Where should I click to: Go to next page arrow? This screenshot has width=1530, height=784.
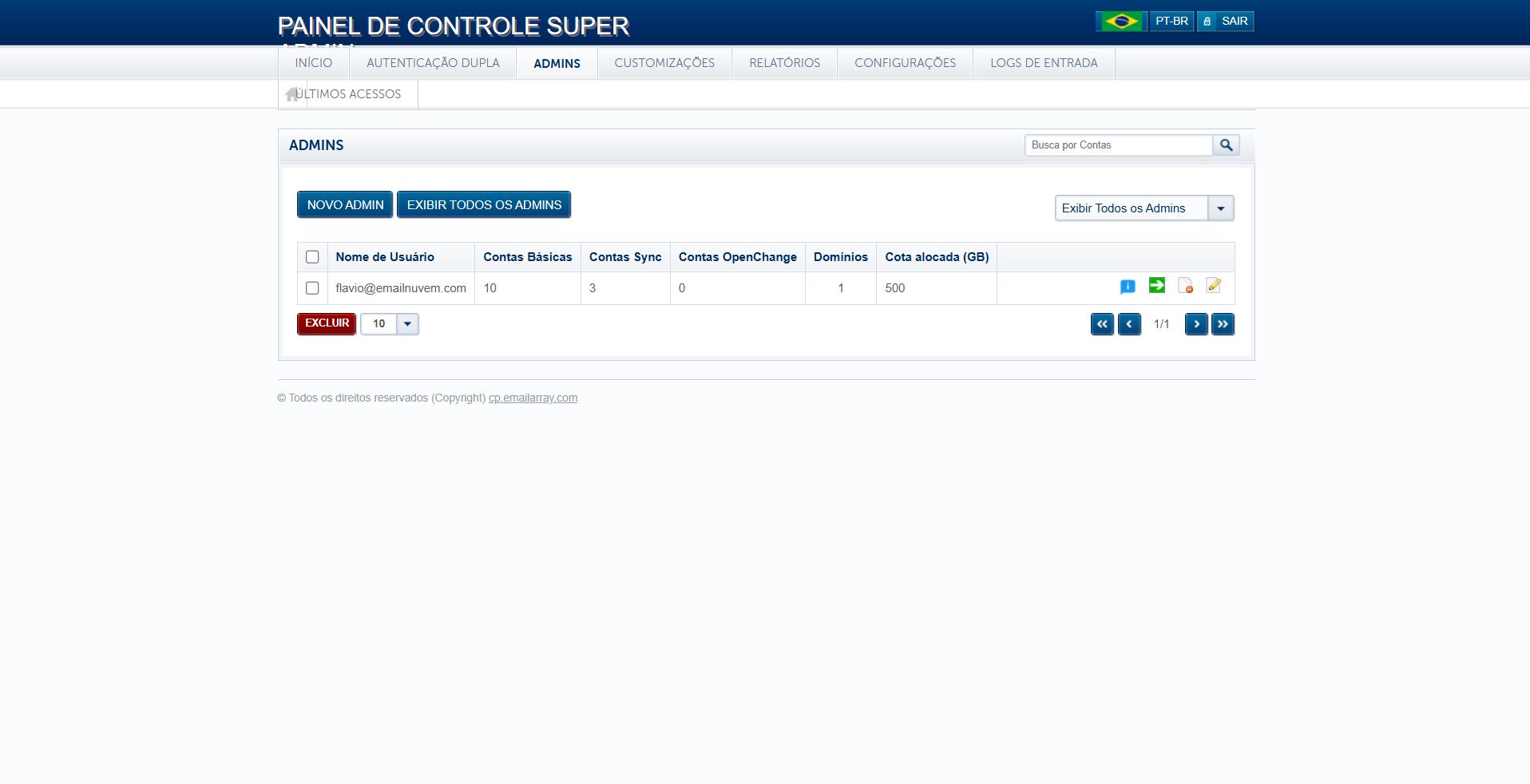click(x=1196, y=324)
